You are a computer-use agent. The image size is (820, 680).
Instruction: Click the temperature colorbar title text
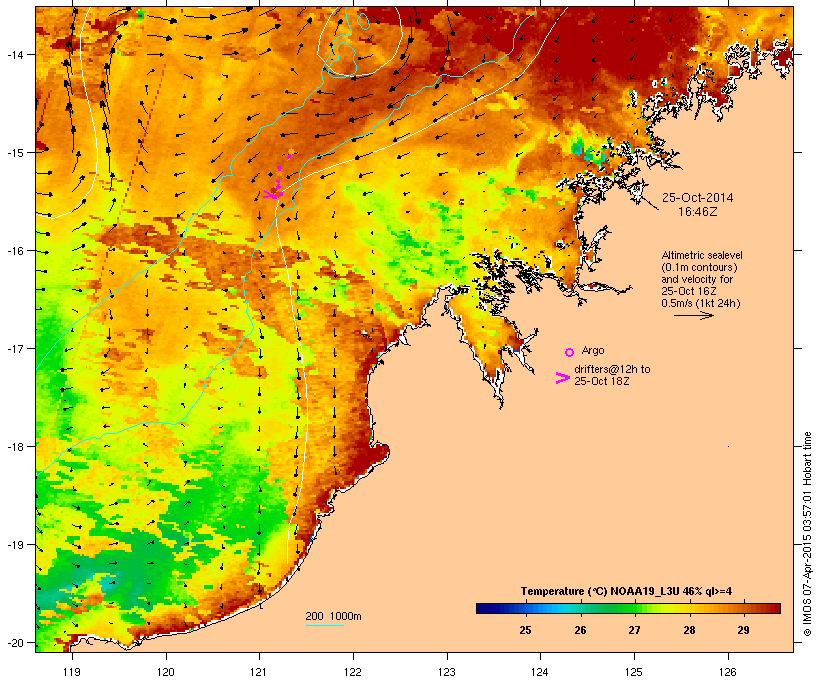[626, 592]
